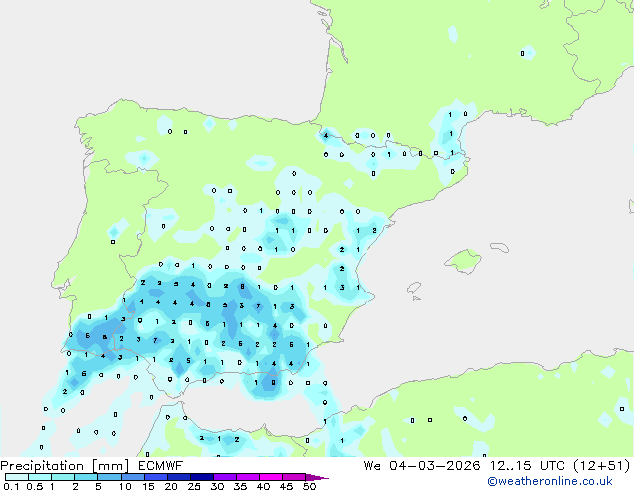Image resolution: width=634 pixels, height=490 pixels.
Task: Click the 'Precipitation' title text
Action: coord(42,466)
